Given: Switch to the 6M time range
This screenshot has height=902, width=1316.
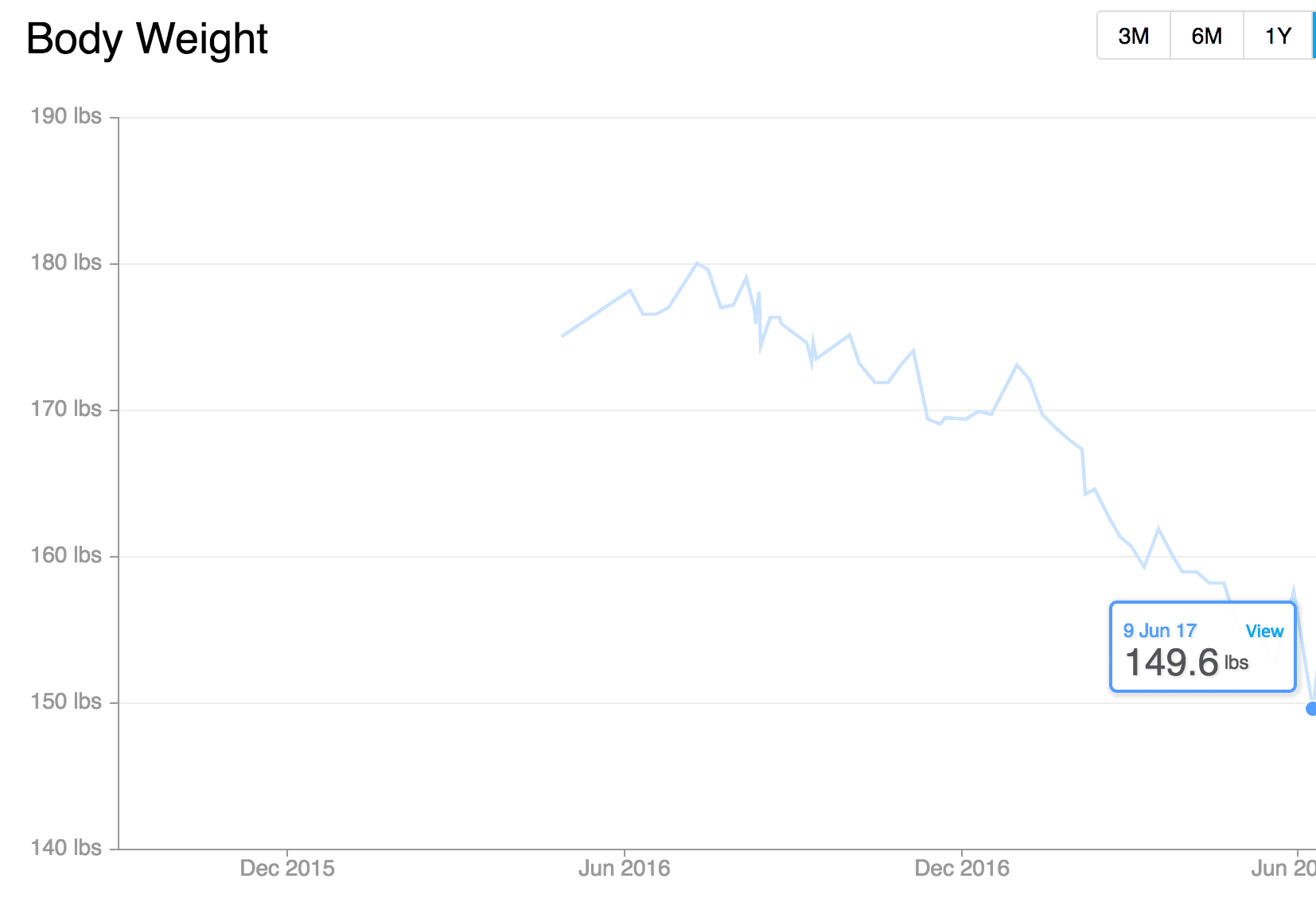Looking at the screenshot, I should 1207,36.
